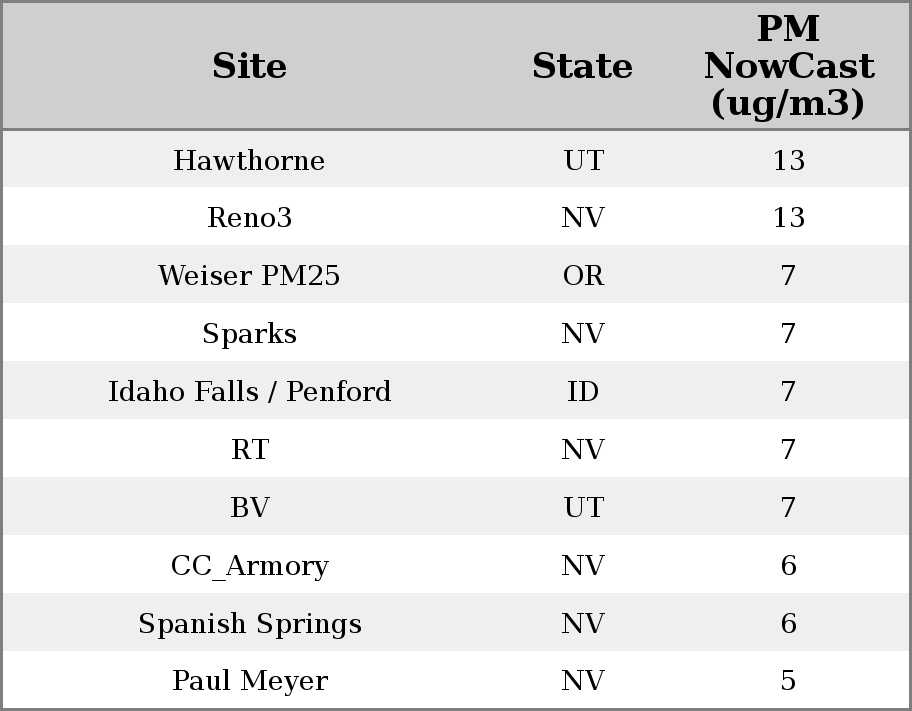Click the UT state in Hawthorne row
This screenshot has height=711, width=912.
(583, 161)
